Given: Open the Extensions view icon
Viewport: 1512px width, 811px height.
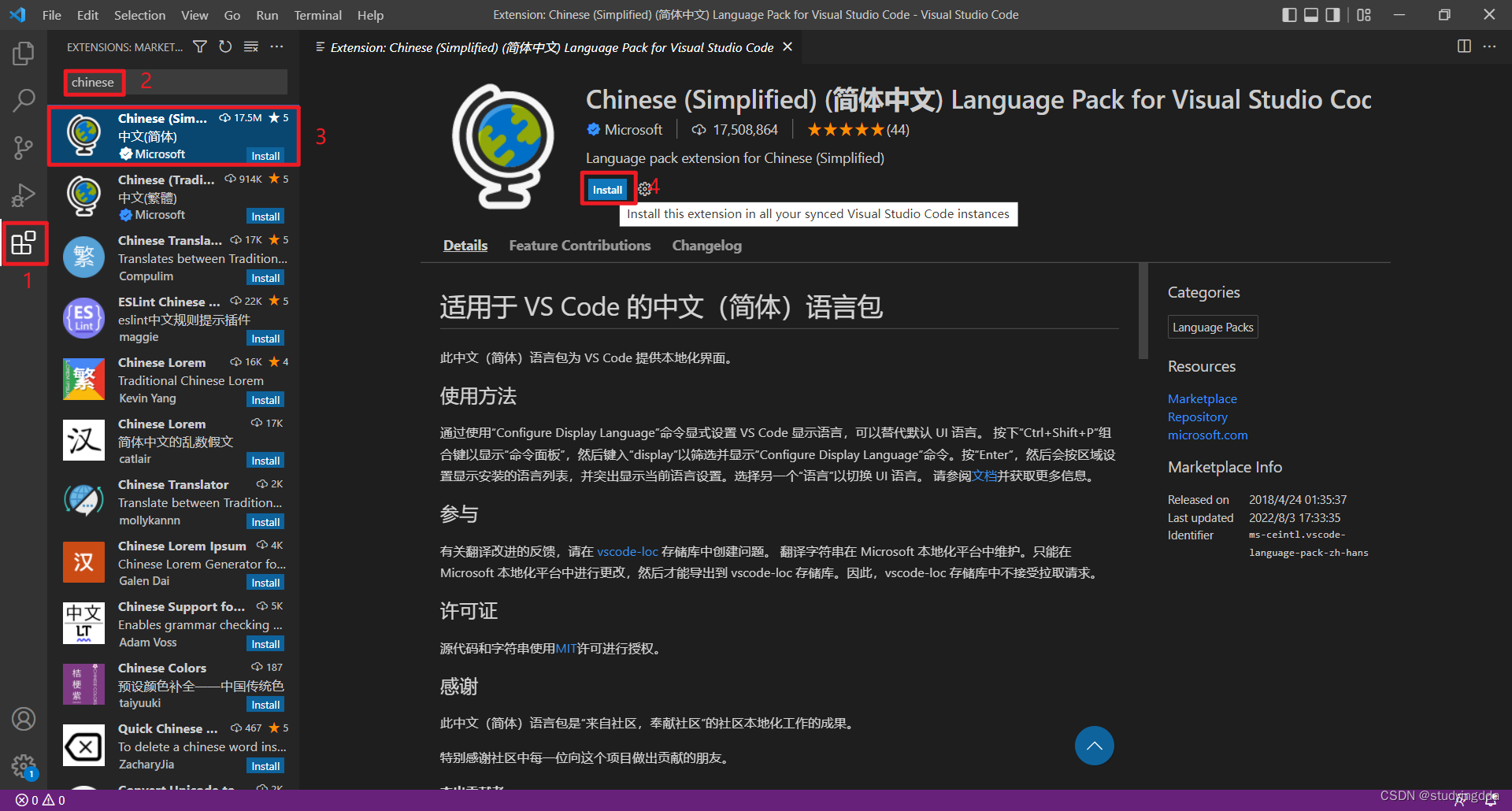Looking at the screenshot, I should (24, 243).
